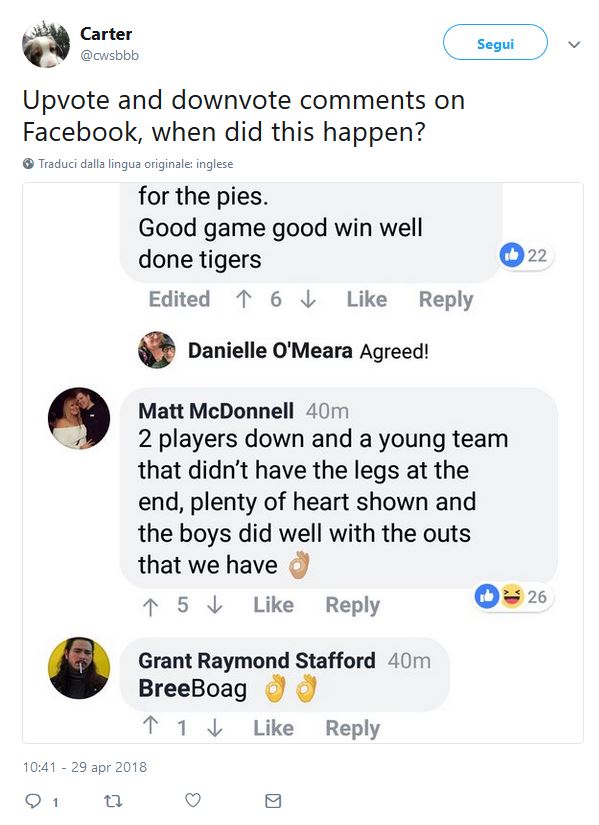Like Grant Raymond Stafford's comment
This screenshot has width=599, height=825.
point(274,728)
